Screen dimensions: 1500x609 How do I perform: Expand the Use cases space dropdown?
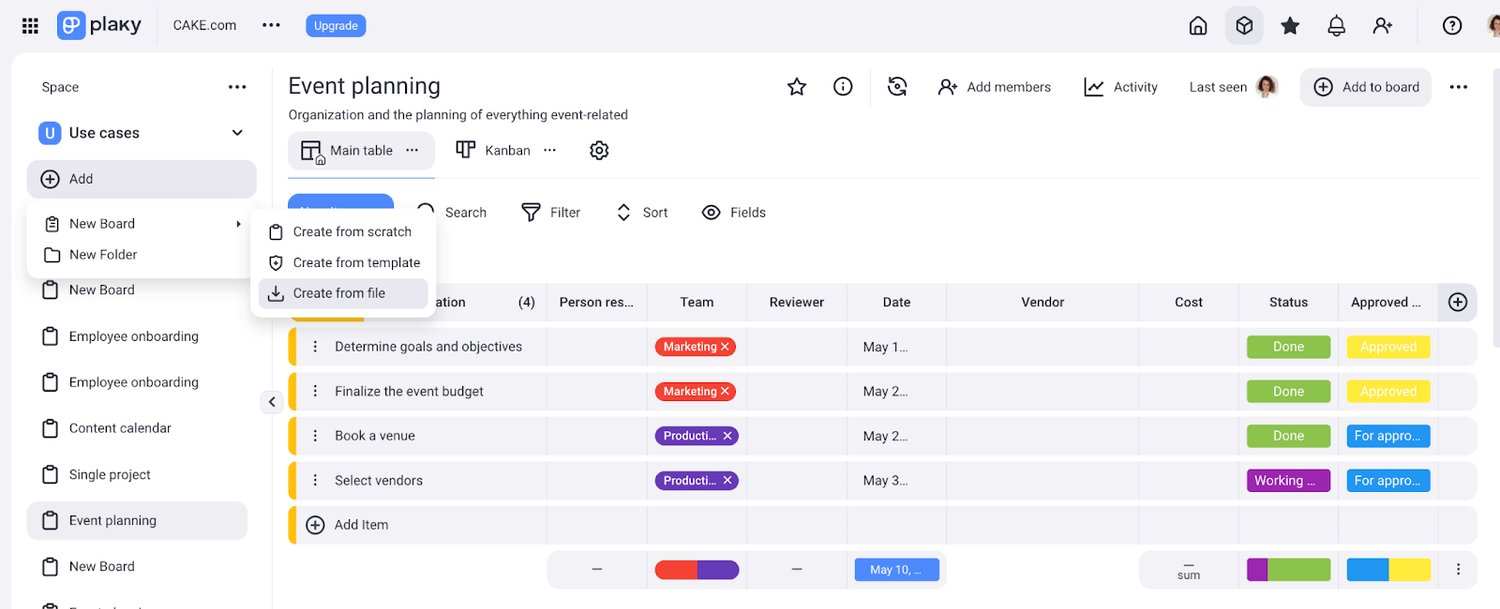pyautogui.click(x=238, y=133)
